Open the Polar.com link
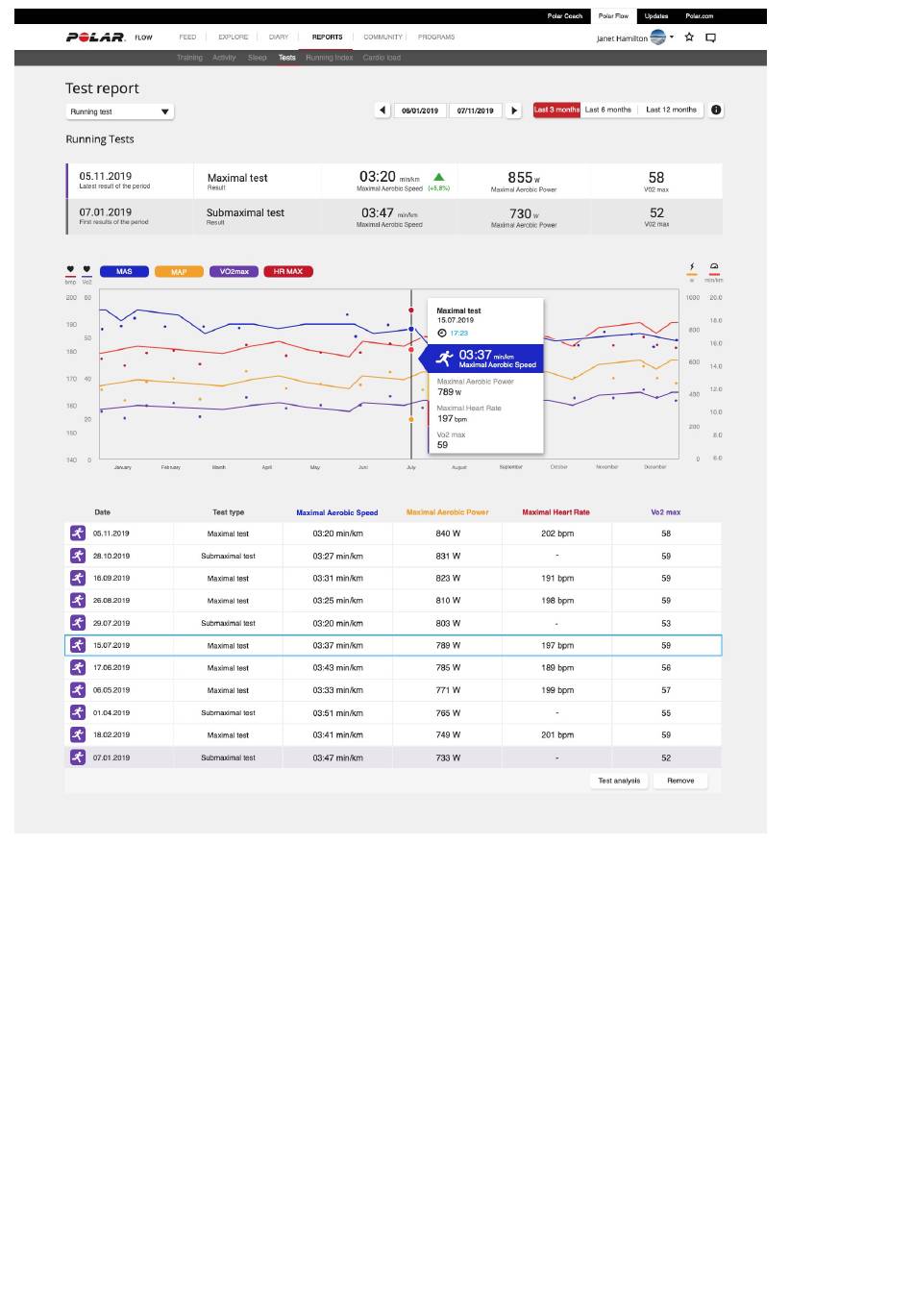 [700, 15]
